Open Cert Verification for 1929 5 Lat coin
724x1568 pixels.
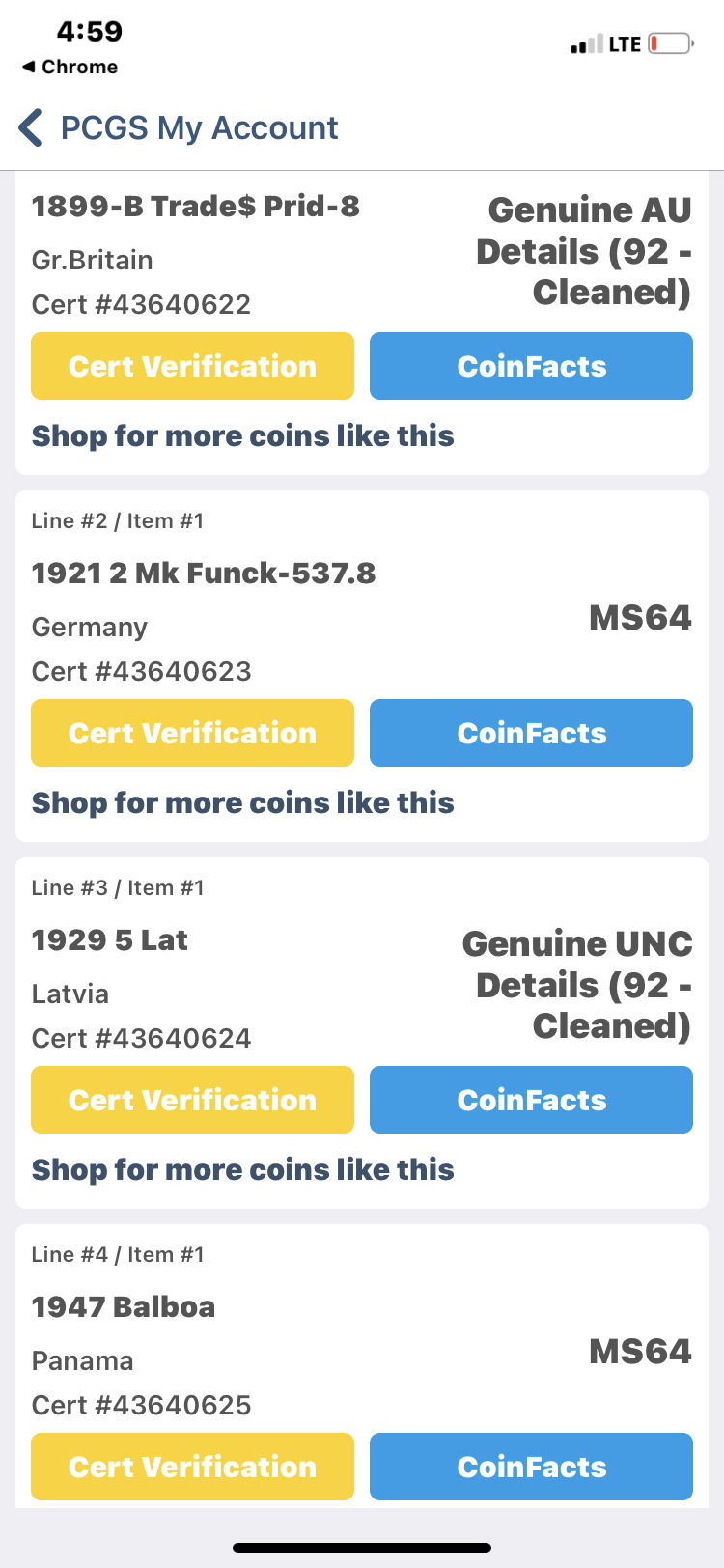click(192, 1100)
